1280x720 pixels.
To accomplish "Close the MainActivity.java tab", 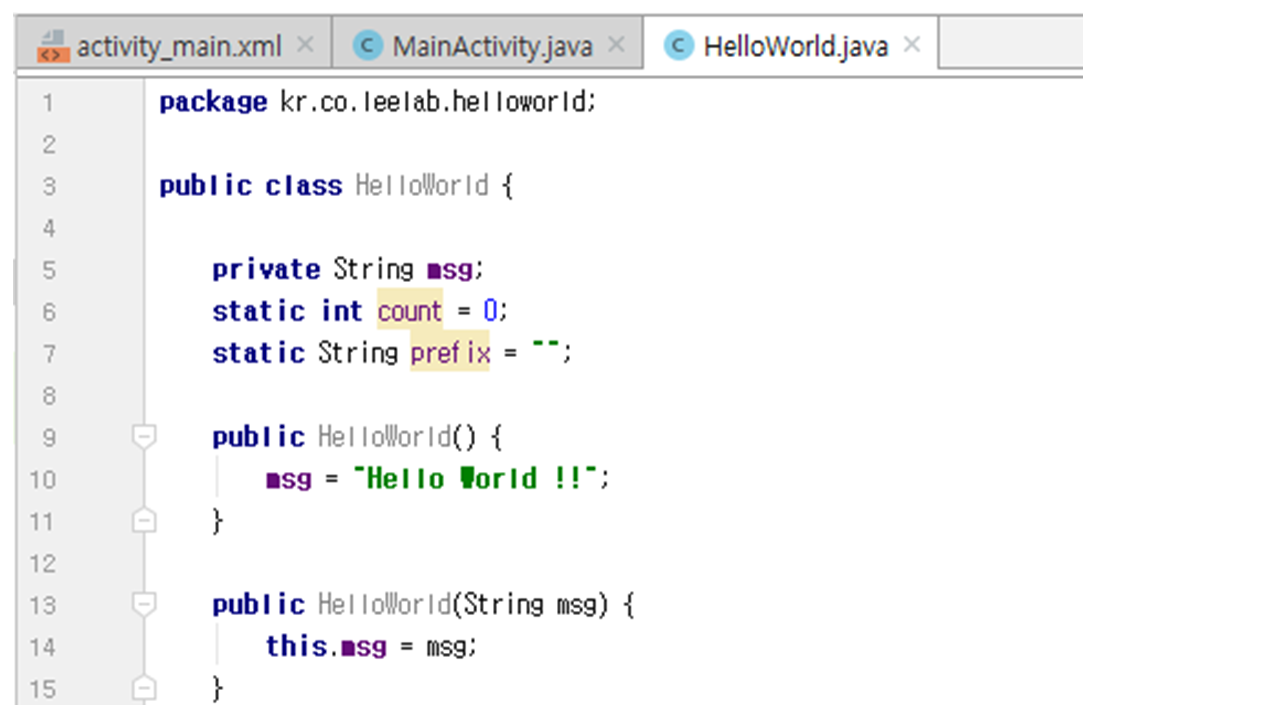I will coord(616,45).
